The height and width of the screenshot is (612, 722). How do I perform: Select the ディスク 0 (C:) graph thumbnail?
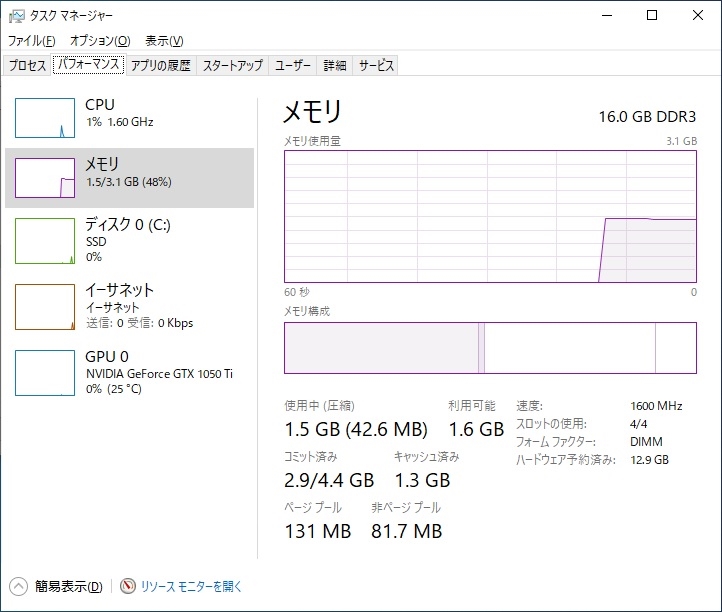point(45,241)
